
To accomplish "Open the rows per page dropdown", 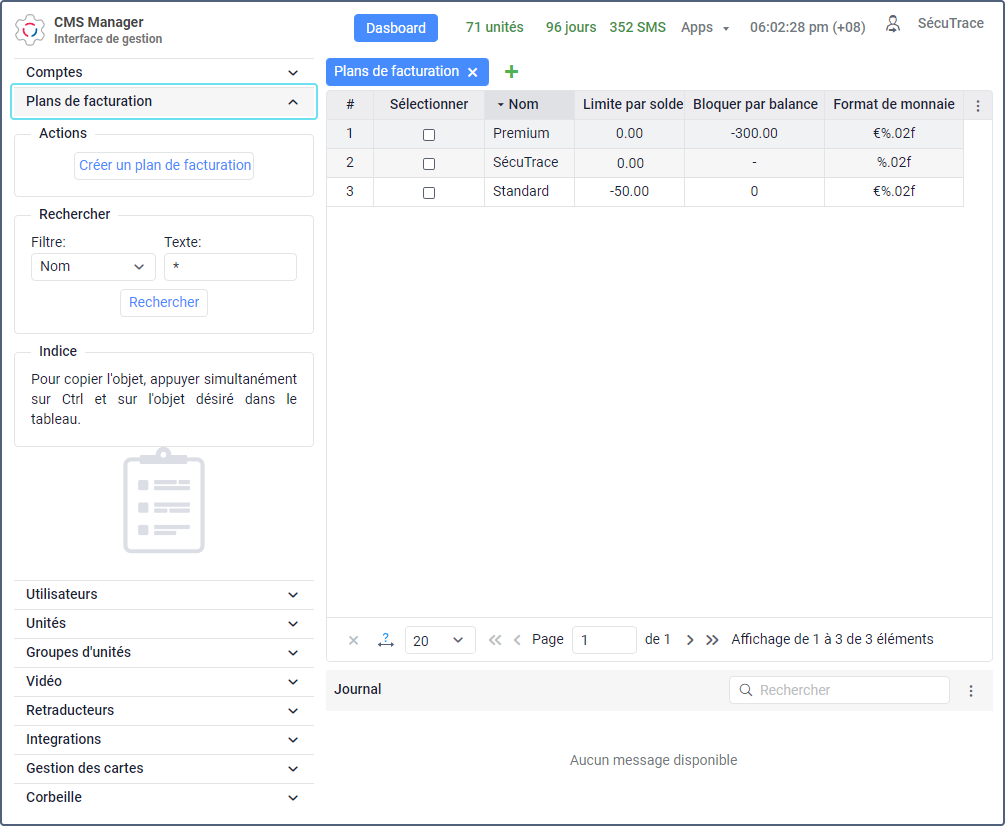I will (440, 640).
